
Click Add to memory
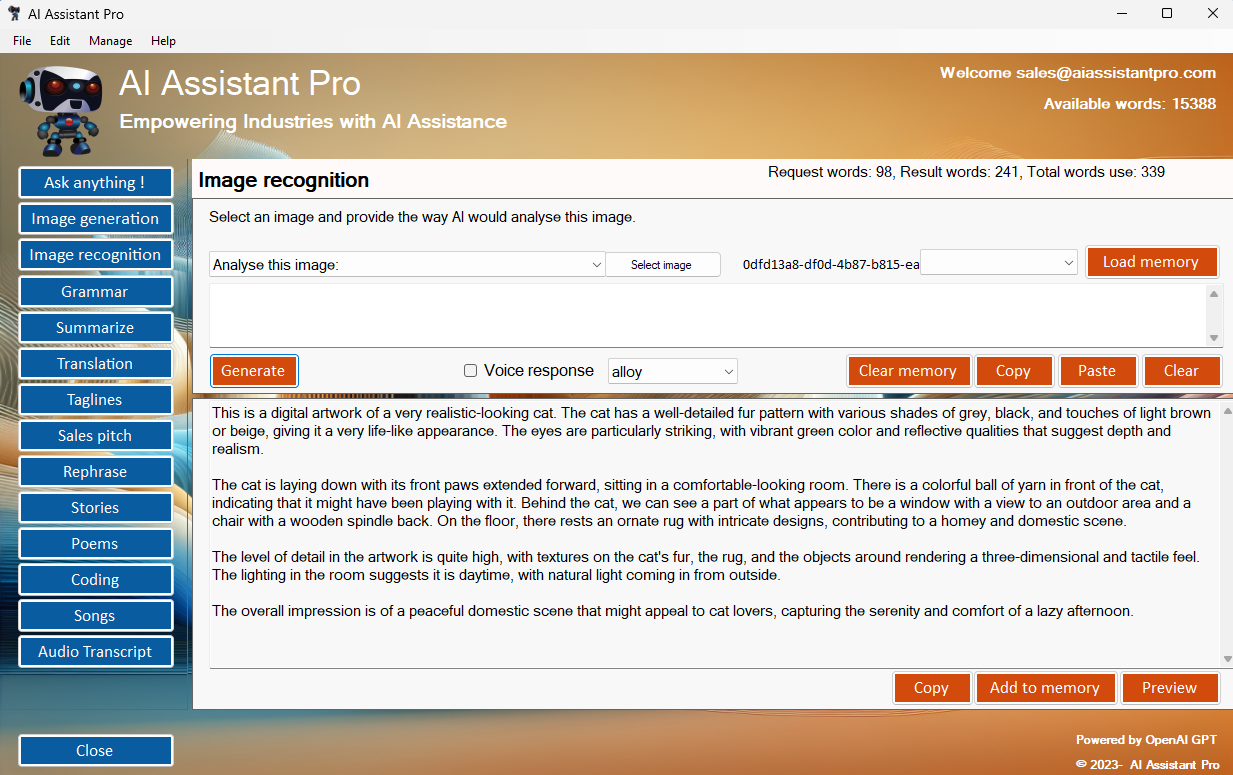[x=1045, y=688]
